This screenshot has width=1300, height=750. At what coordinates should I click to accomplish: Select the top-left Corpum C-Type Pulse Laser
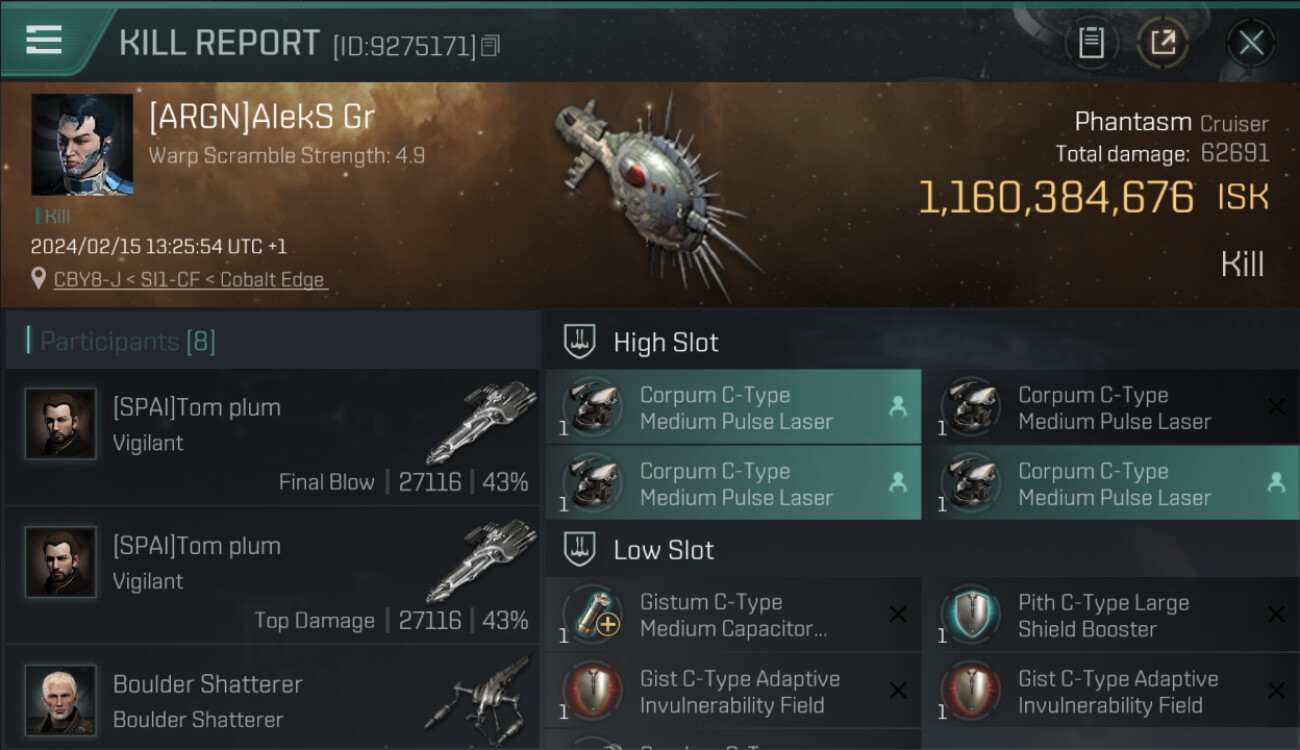(x=732, y=408)
